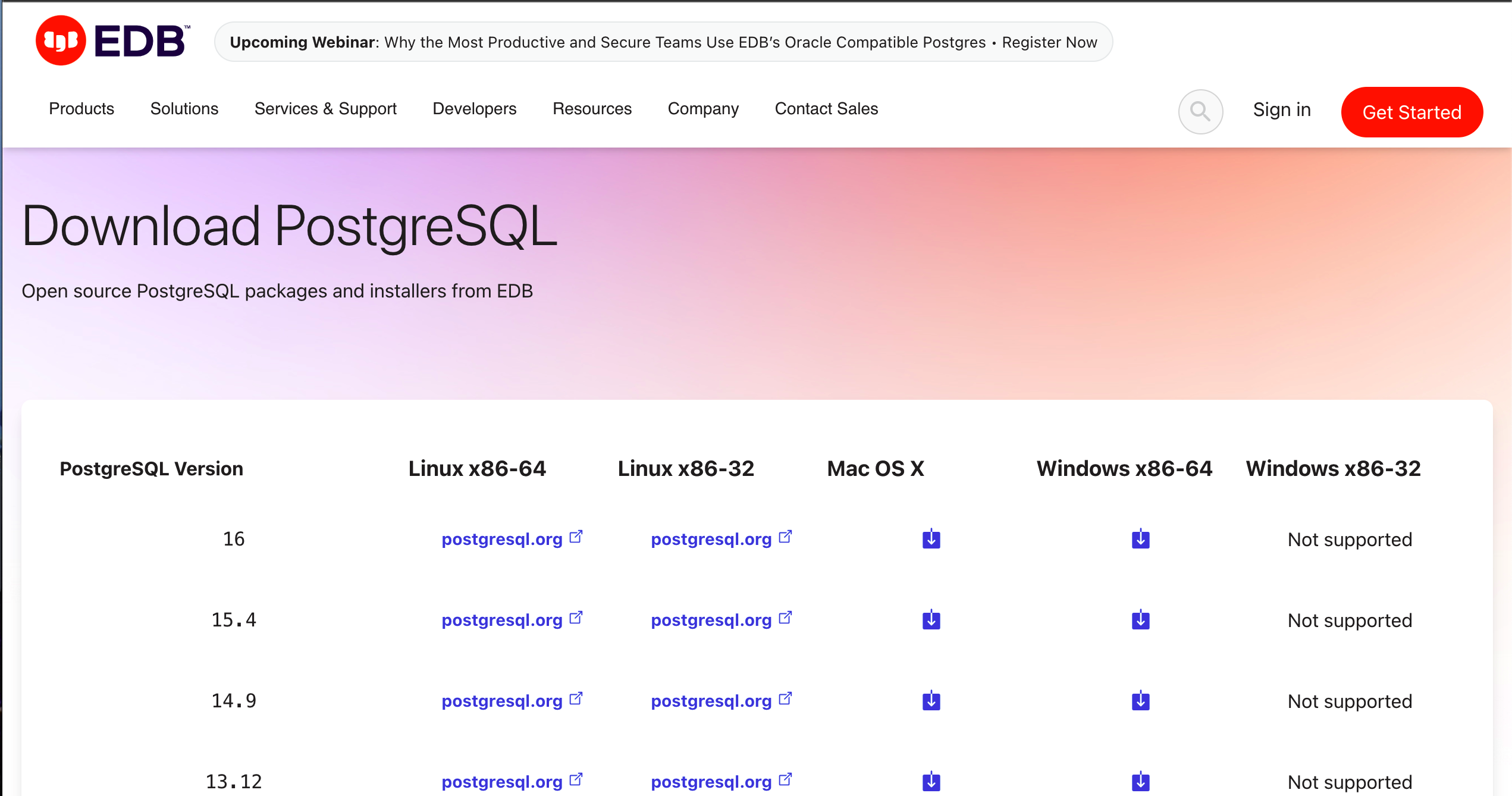Open postgresql.org link for 15.4 Linux x86-64
Image resolution: width=1512 pixels, height=796 pixels.
tap(512, 620)
